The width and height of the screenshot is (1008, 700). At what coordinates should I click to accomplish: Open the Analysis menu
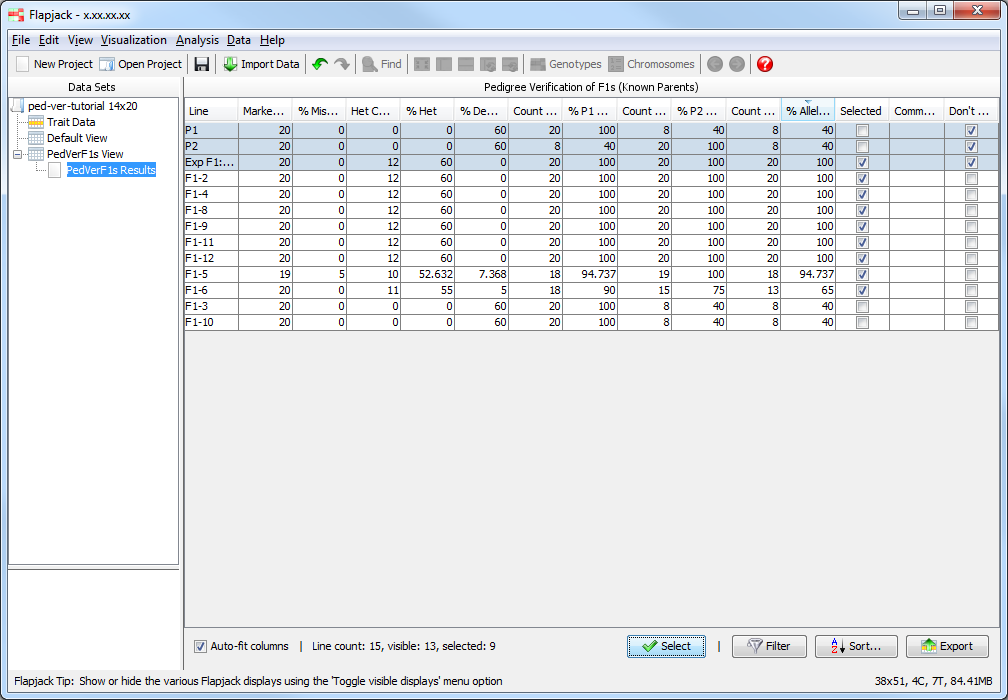197,40
